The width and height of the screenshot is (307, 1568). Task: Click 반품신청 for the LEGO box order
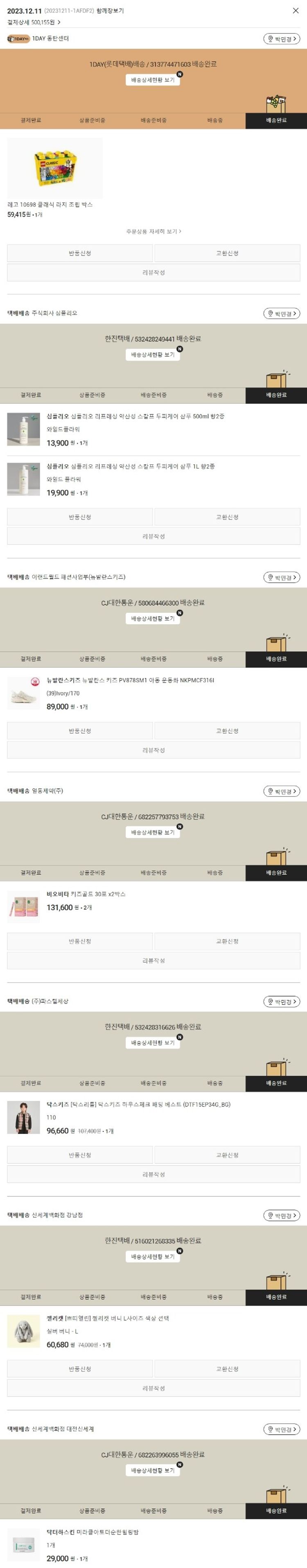point(80,253)
